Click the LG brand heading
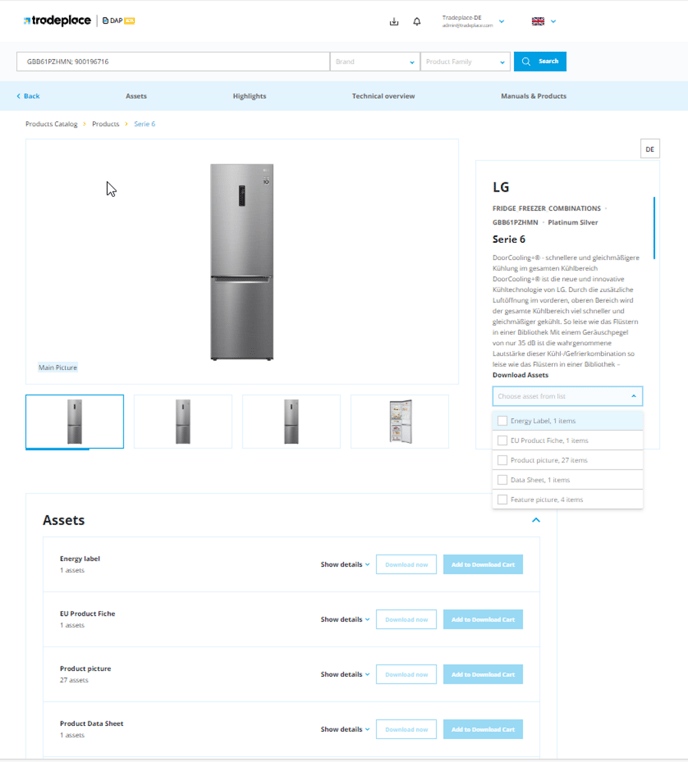688x762 pixels. (501, 187)
